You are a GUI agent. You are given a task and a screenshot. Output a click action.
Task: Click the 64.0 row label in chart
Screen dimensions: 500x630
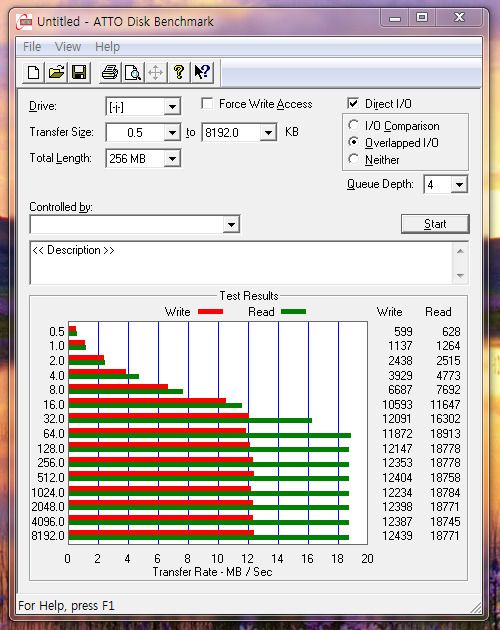point(54,434)
